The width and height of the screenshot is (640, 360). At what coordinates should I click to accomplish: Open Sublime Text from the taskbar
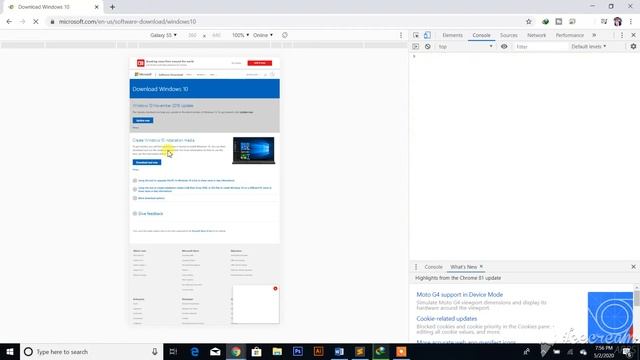tap(360, 351)
